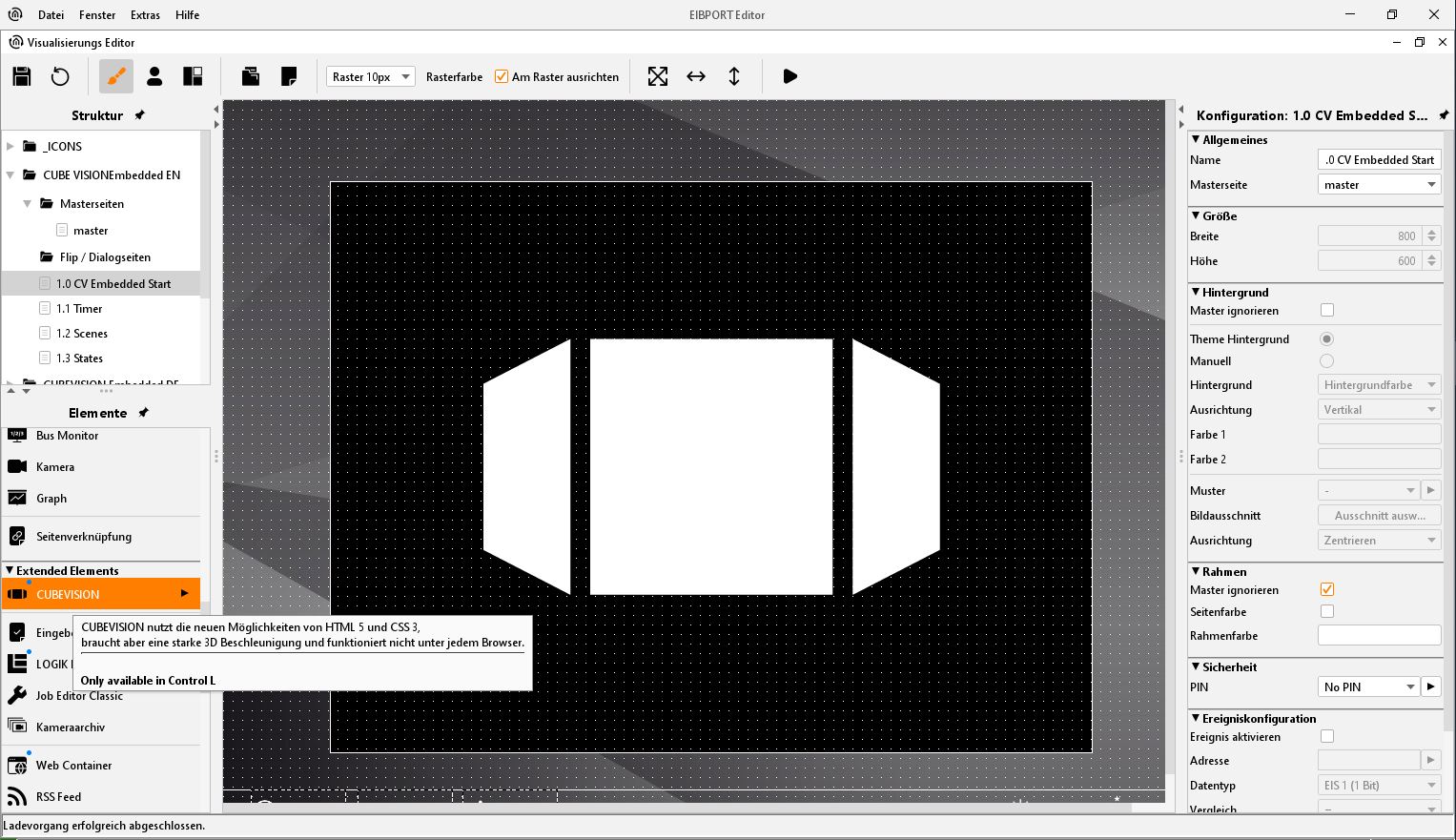Select the Manuell radio button
The image size is (1456, 840).
1326,360
